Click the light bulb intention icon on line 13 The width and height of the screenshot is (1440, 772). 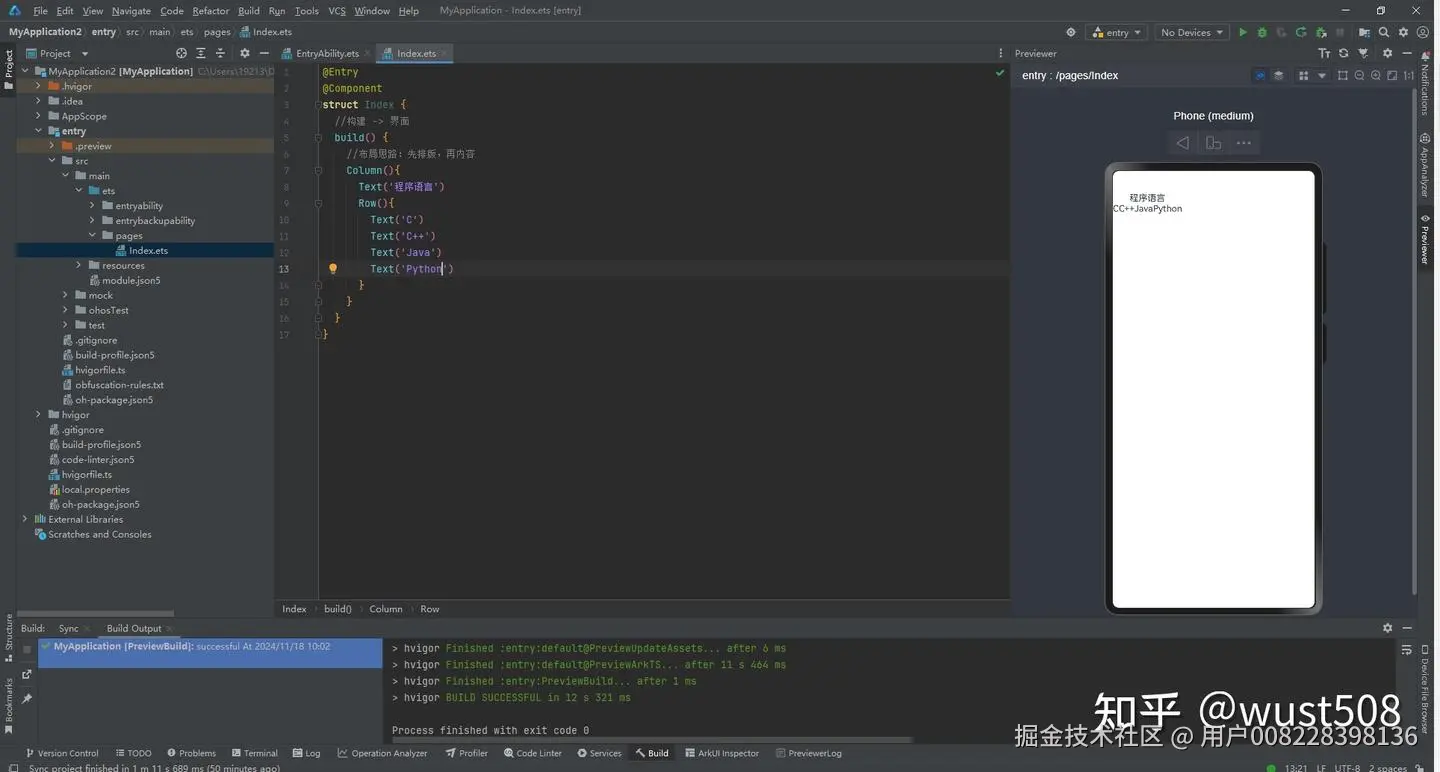333,268
